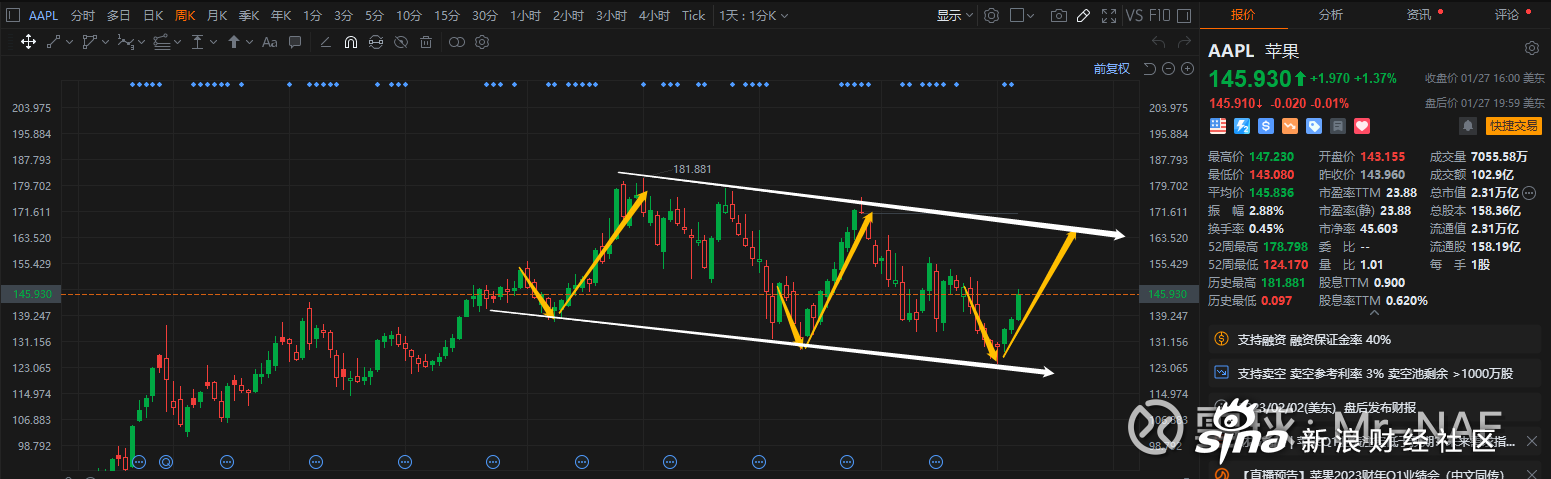Select the text annotation Aa tool
The width and height of the screenshot is (1551, 479).
click(x=270, y=42)
